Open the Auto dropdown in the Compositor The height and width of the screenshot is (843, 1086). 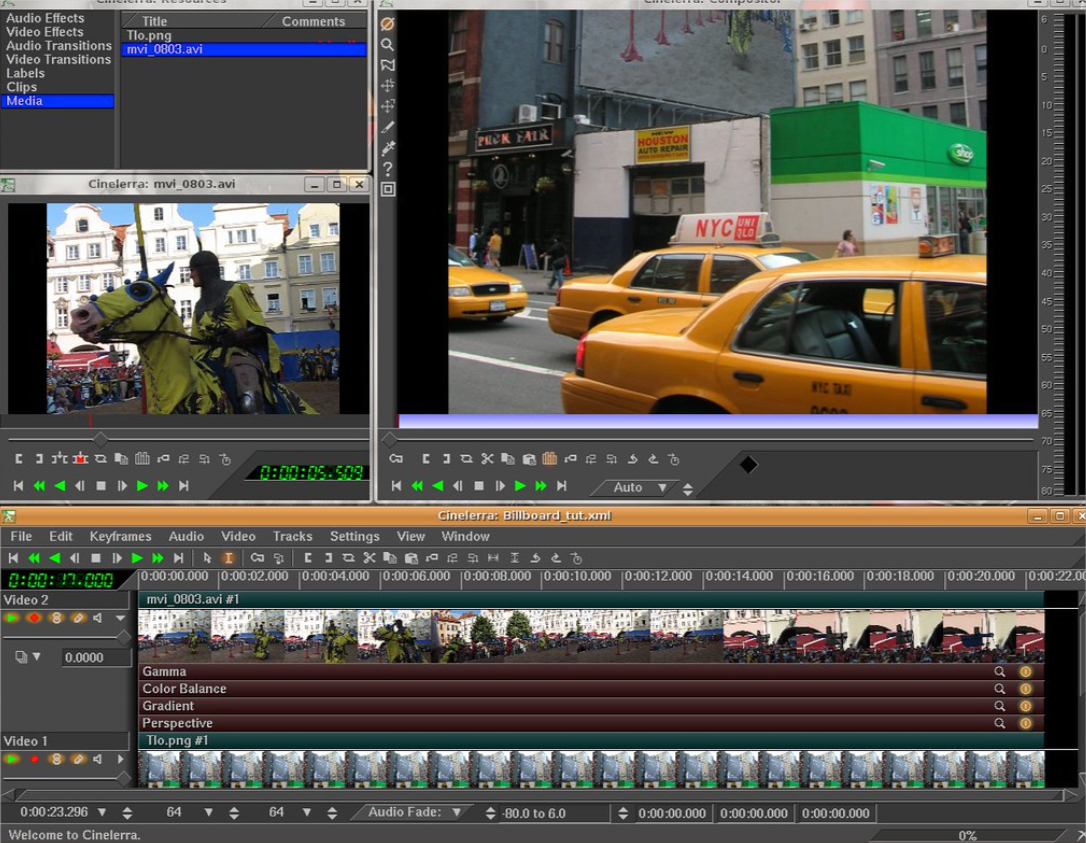click(637, 488)
